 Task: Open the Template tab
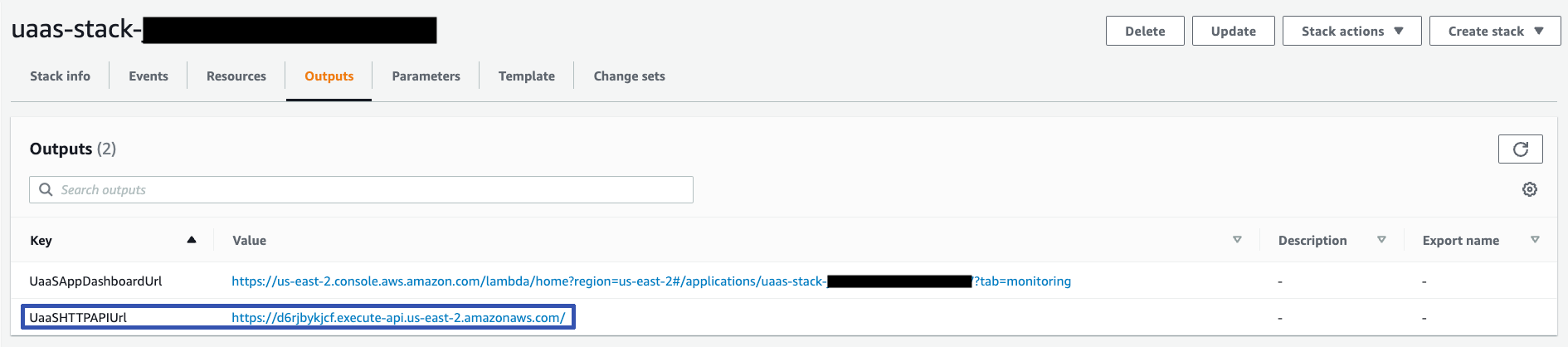[x=527, y=76]
